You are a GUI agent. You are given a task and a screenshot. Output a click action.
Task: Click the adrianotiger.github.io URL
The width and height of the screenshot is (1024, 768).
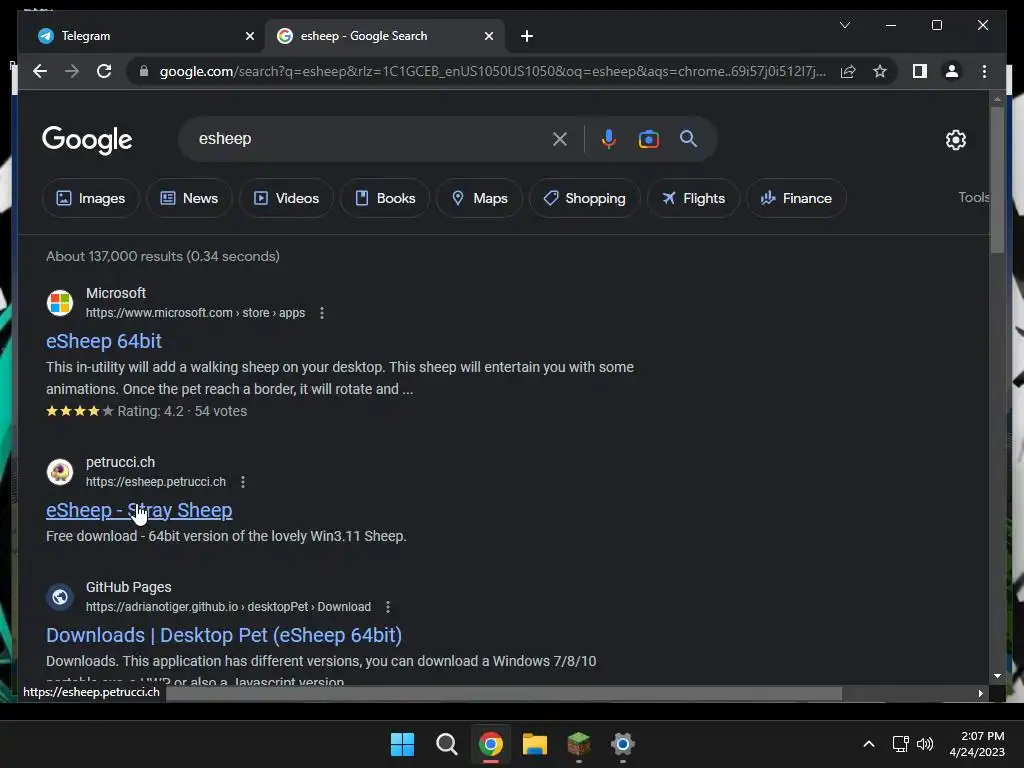click(228, 607)
